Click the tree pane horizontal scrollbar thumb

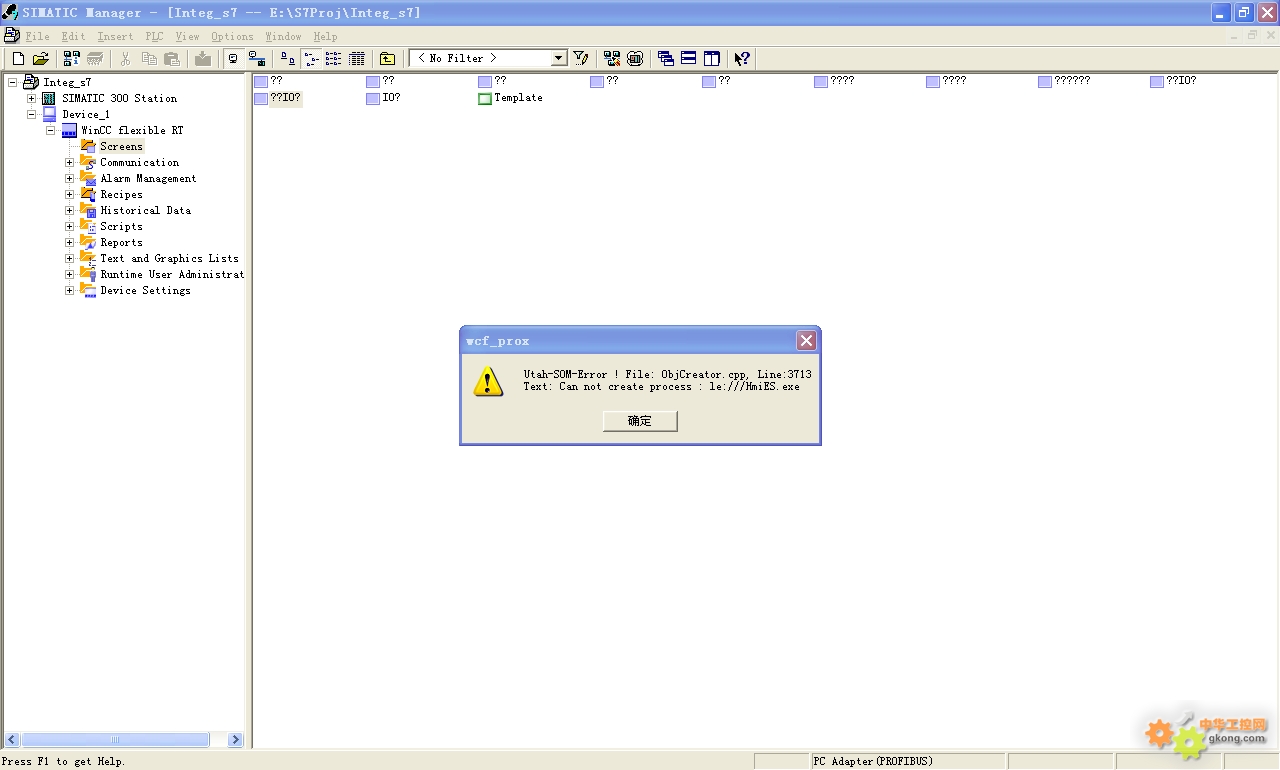coord(115,740)
